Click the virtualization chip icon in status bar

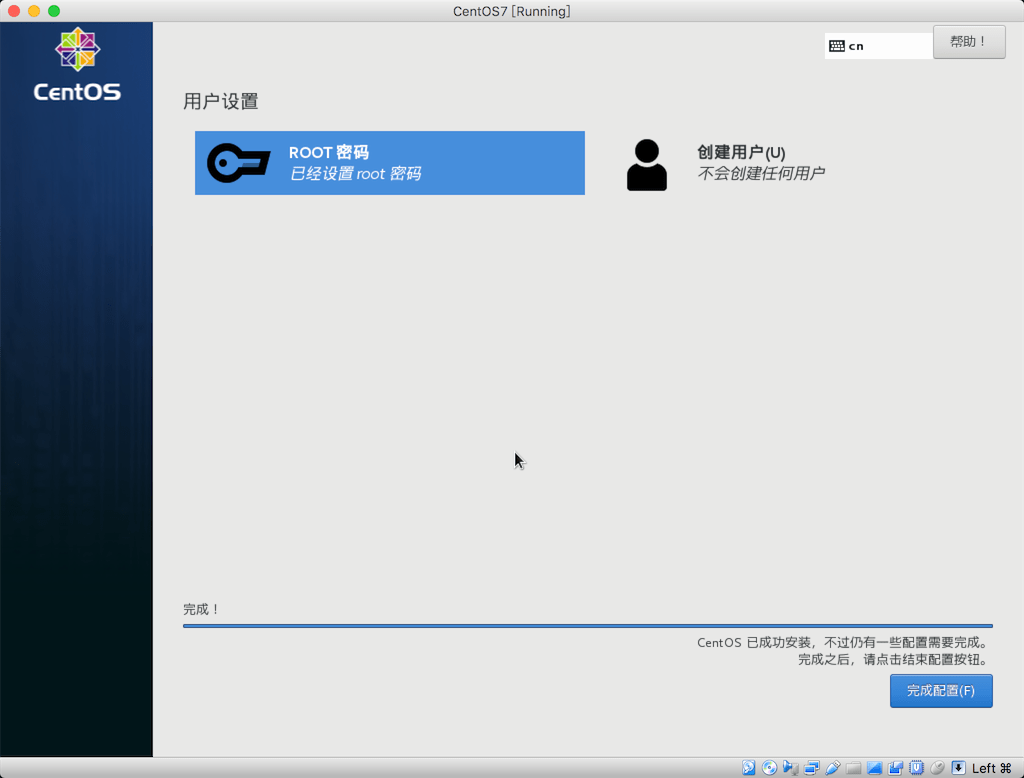point(917,766)
